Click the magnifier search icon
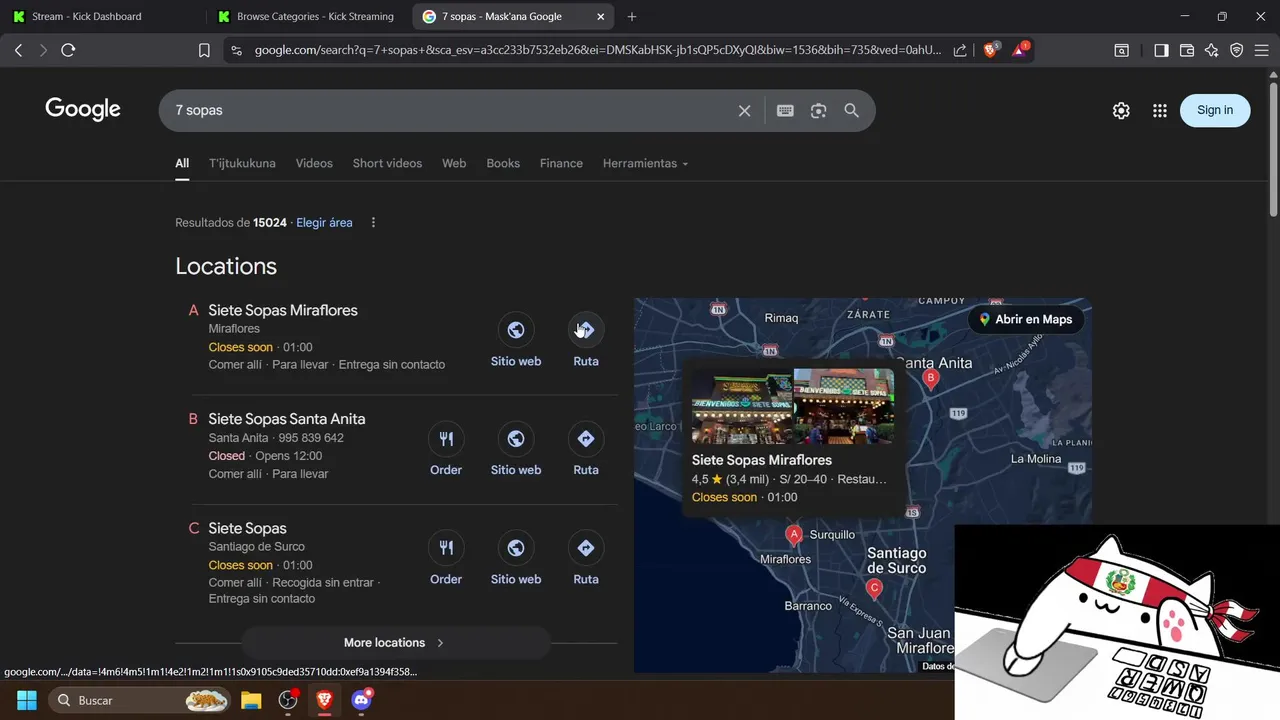Viewport: 1280px width, 720px height. 851,111
